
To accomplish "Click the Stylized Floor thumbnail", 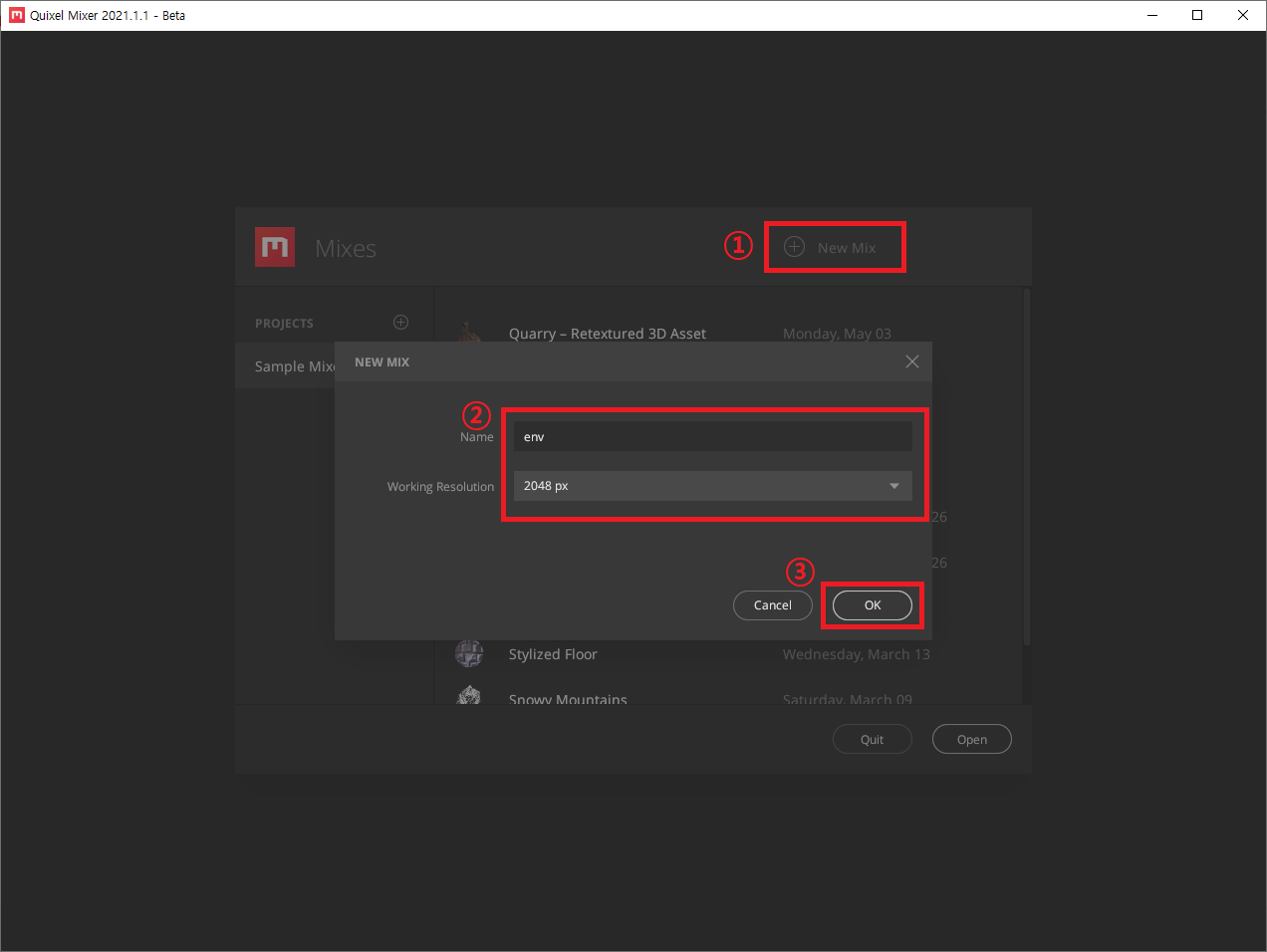I will 469,653.
